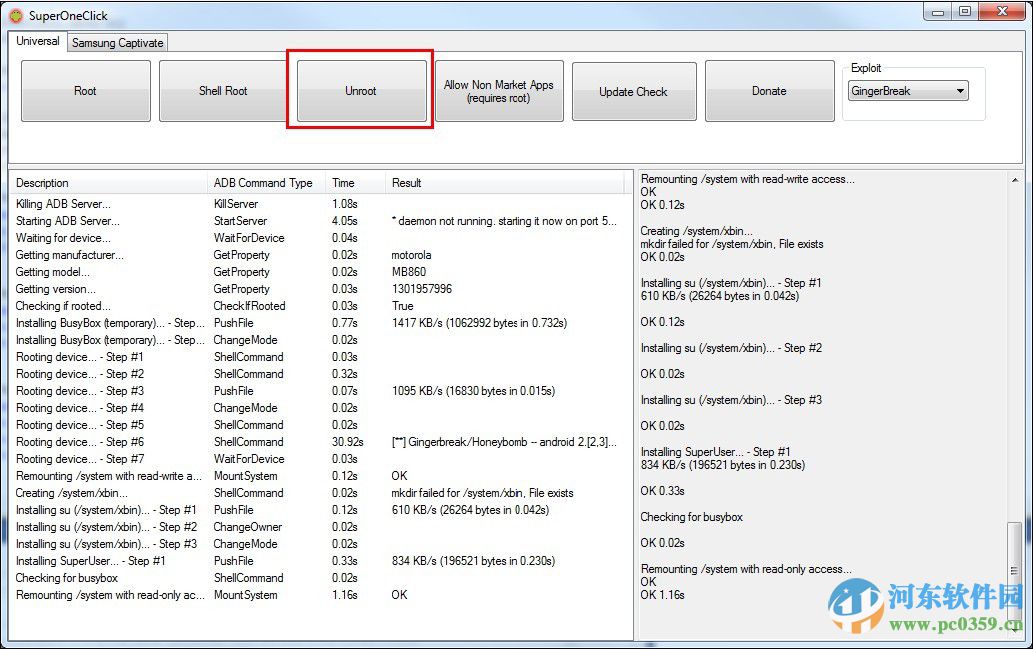1033x649 pixels.
Task: Sort by Result column header
Action: (x=504, y=183)
